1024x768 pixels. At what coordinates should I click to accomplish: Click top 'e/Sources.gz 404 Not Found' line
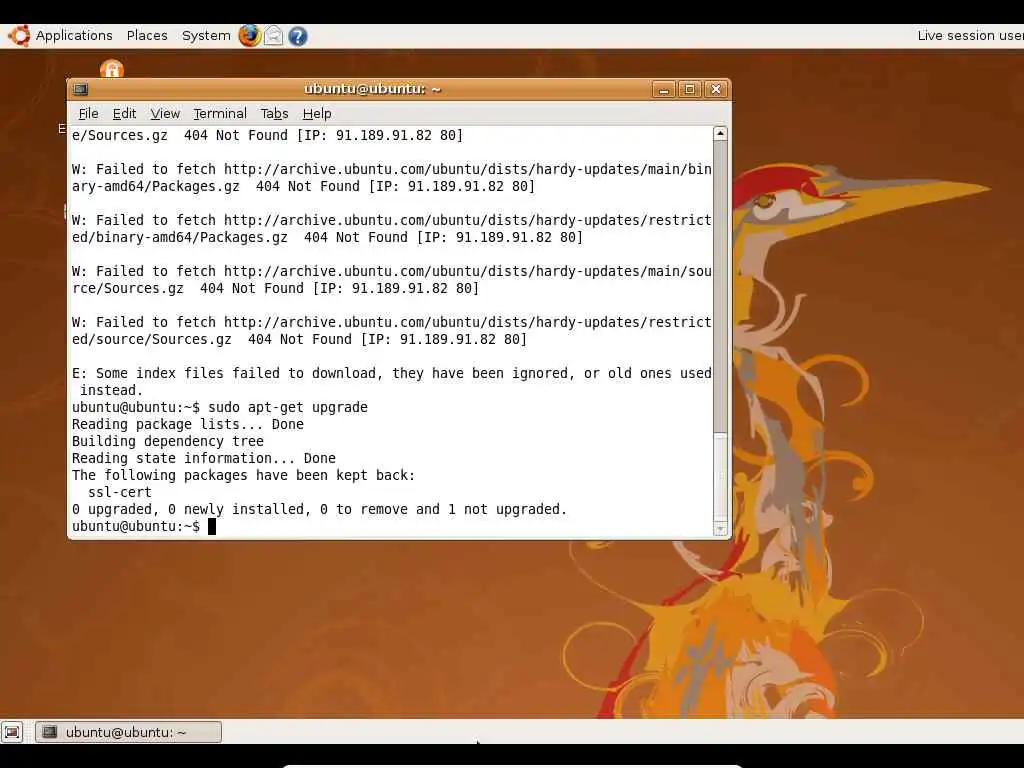tap(267, 136)
